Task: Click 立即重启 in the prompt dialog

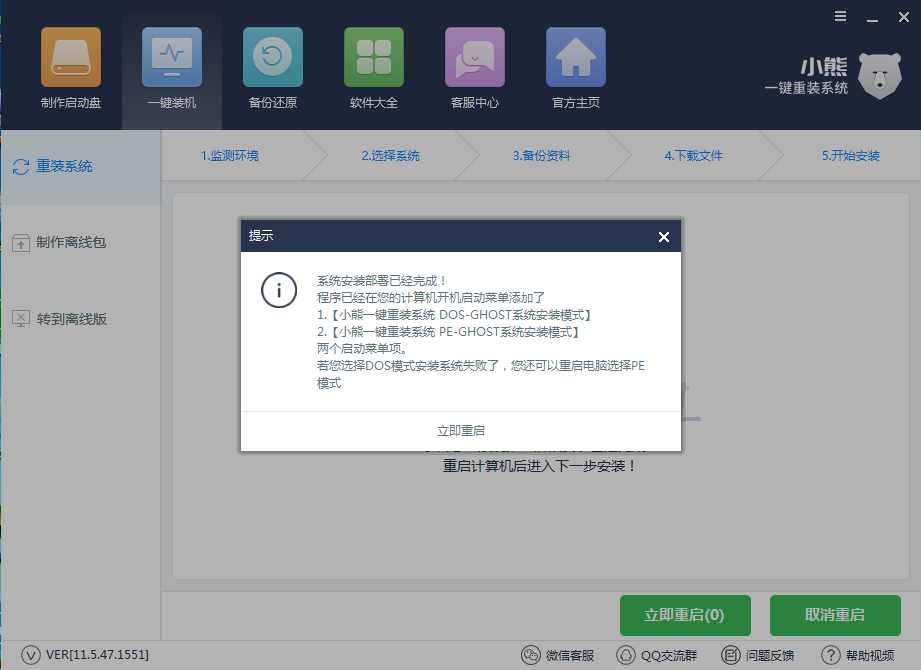Action: tap(461, 431)
